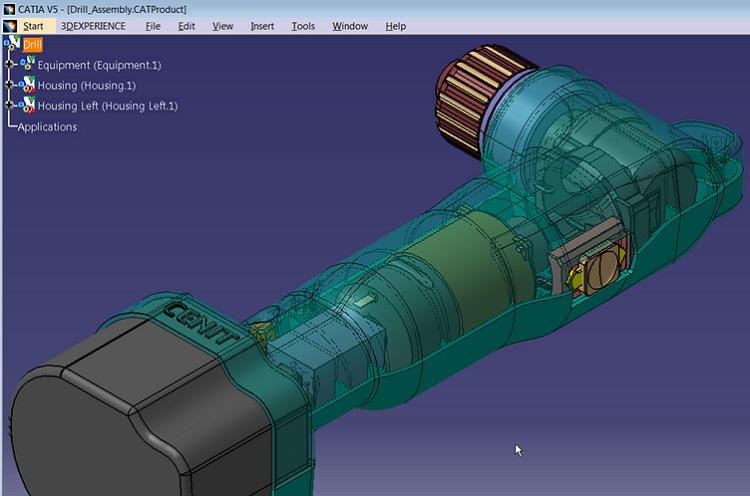Open the Tools menu
Screen dimensions: 750x496
point(302,26)
